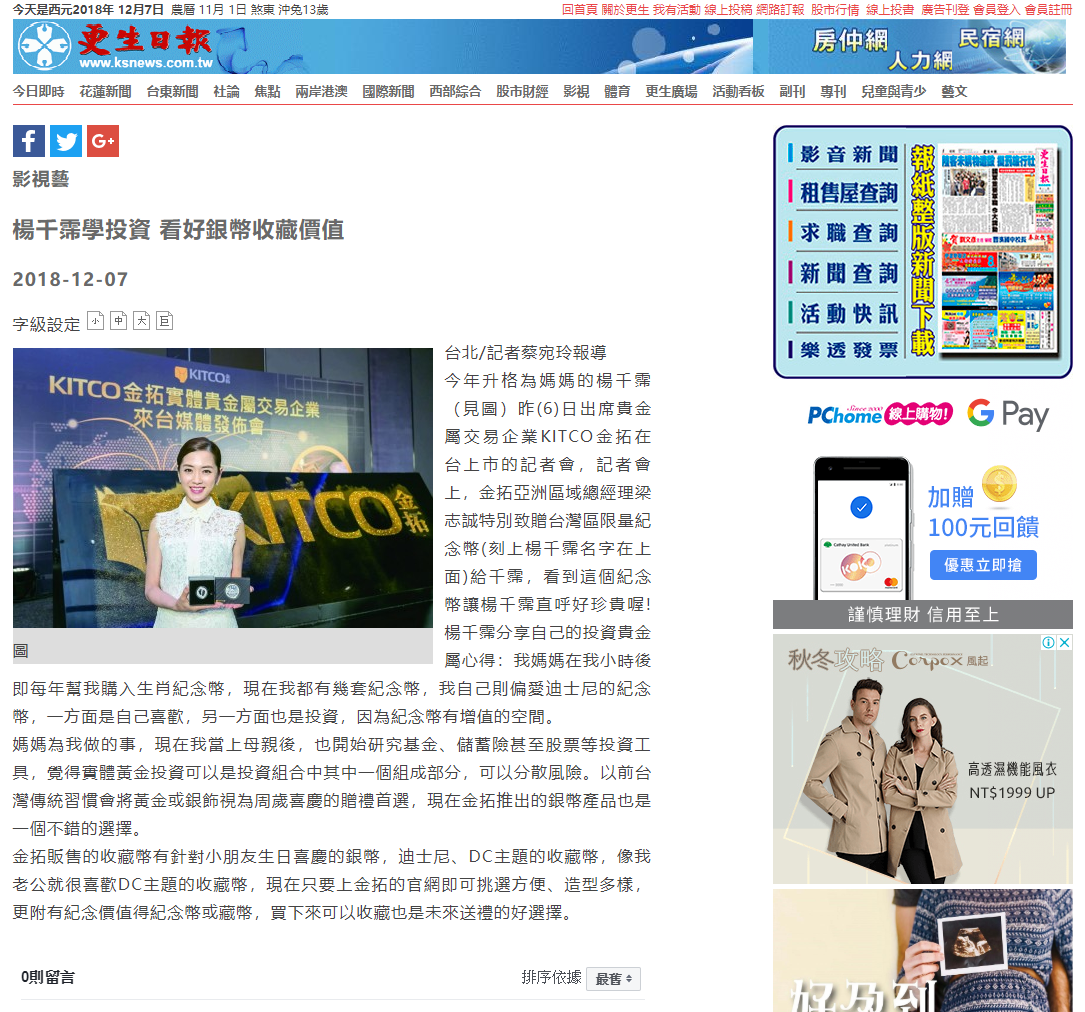This screenshot has width=1085, height=1012.
Task: Share article via Twitter icon
Action: click(x=66, y=141)
